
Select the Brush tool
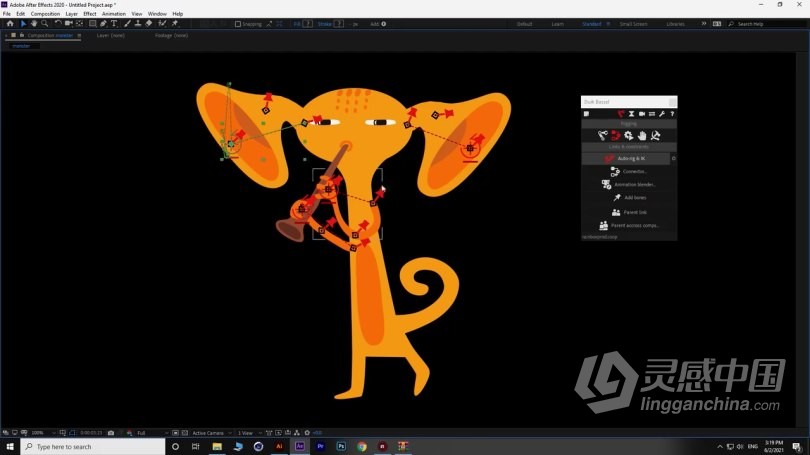coord(128,24)
